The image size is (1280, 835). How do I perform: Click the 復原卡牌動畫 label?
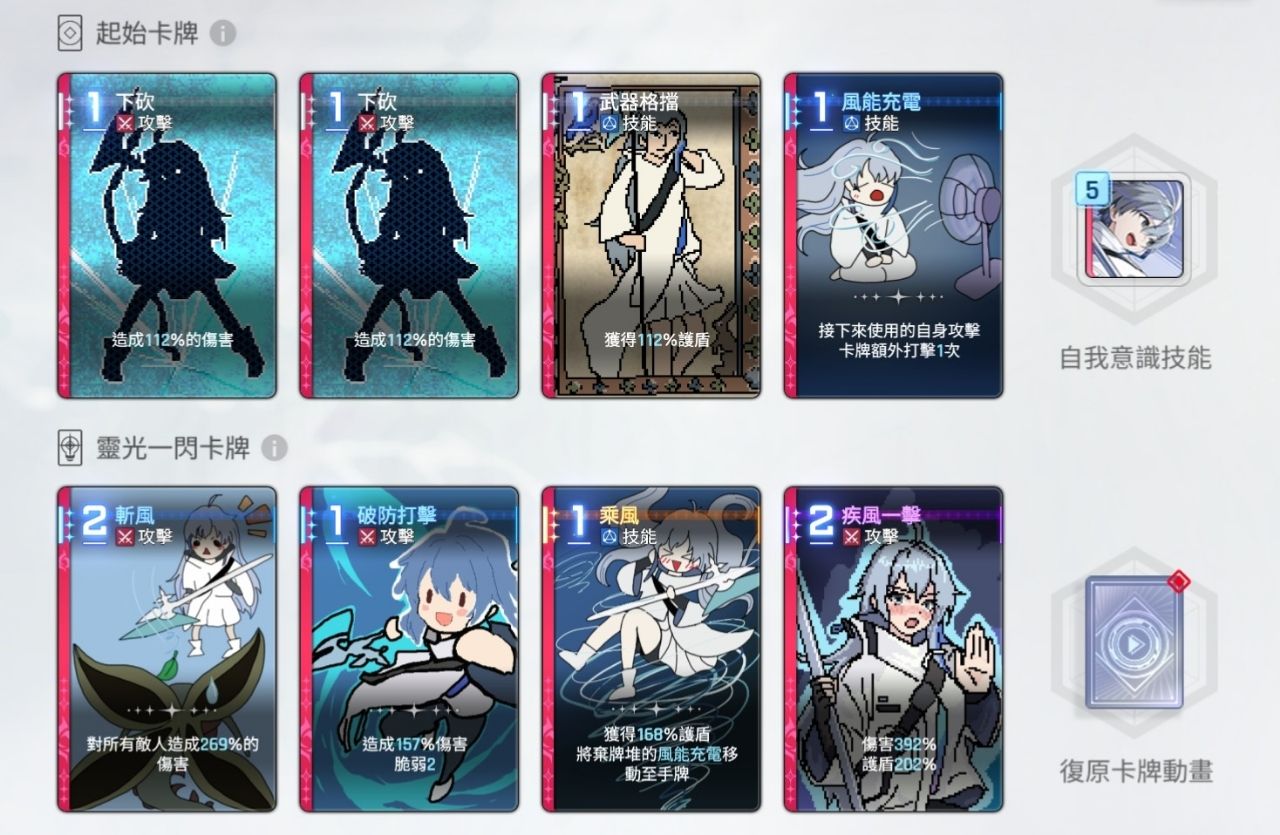[x=1135, y=771]
